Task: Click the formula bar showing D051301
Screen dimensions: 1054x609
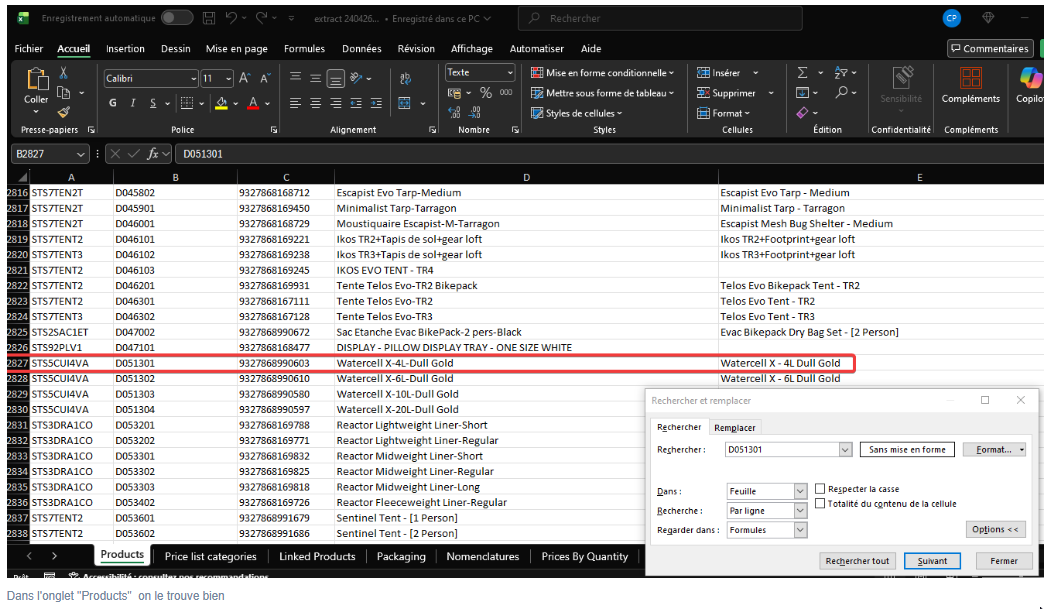Action: tap(608, 154)
